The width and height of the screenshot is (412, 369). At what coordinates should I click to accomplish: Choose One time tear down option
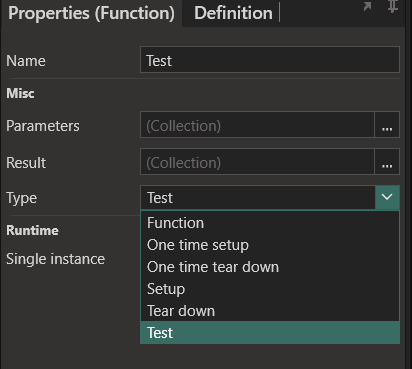(x=270, y=267)
